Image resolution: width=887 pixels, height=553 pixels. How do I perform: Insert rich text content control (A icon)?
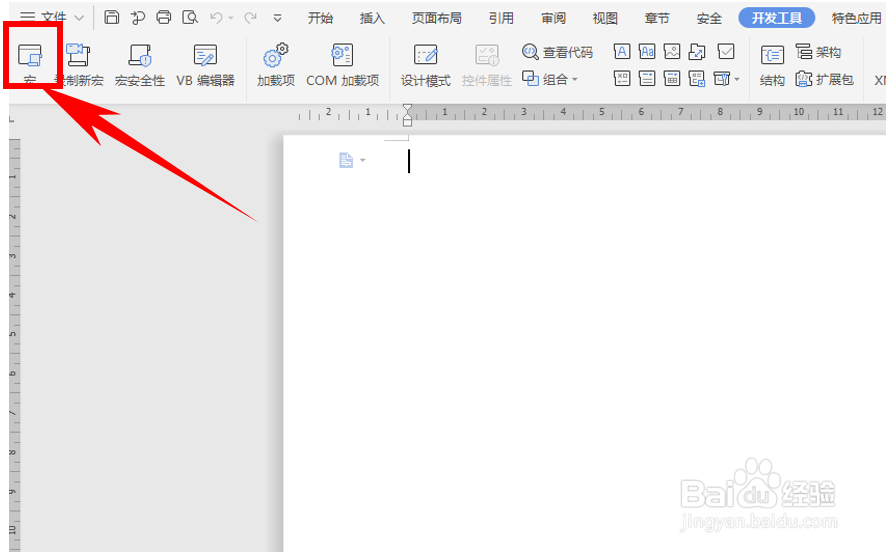[622, 52]
